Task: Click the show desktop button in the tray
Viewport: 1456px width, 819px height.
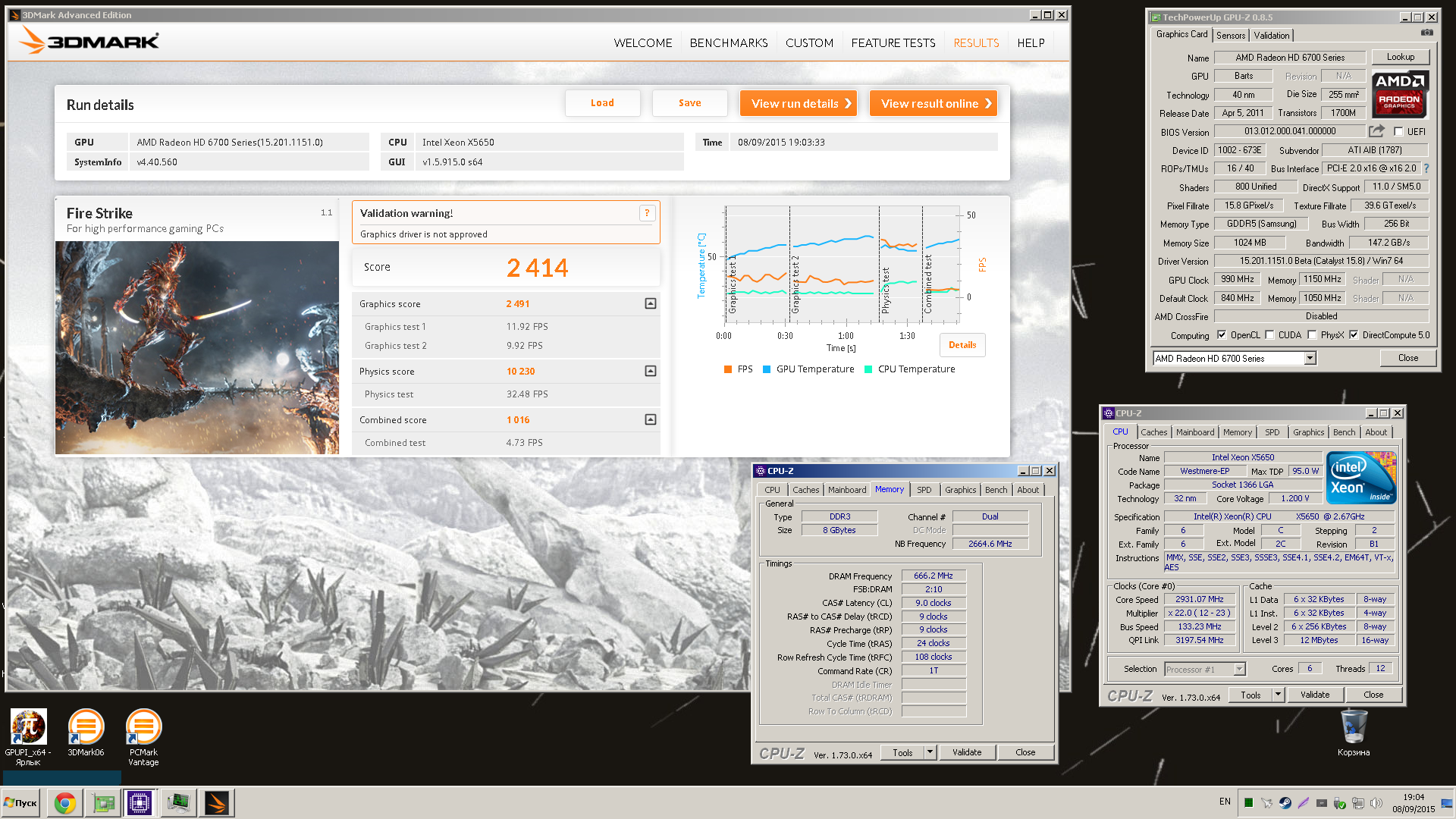Action: (1448, 803)
